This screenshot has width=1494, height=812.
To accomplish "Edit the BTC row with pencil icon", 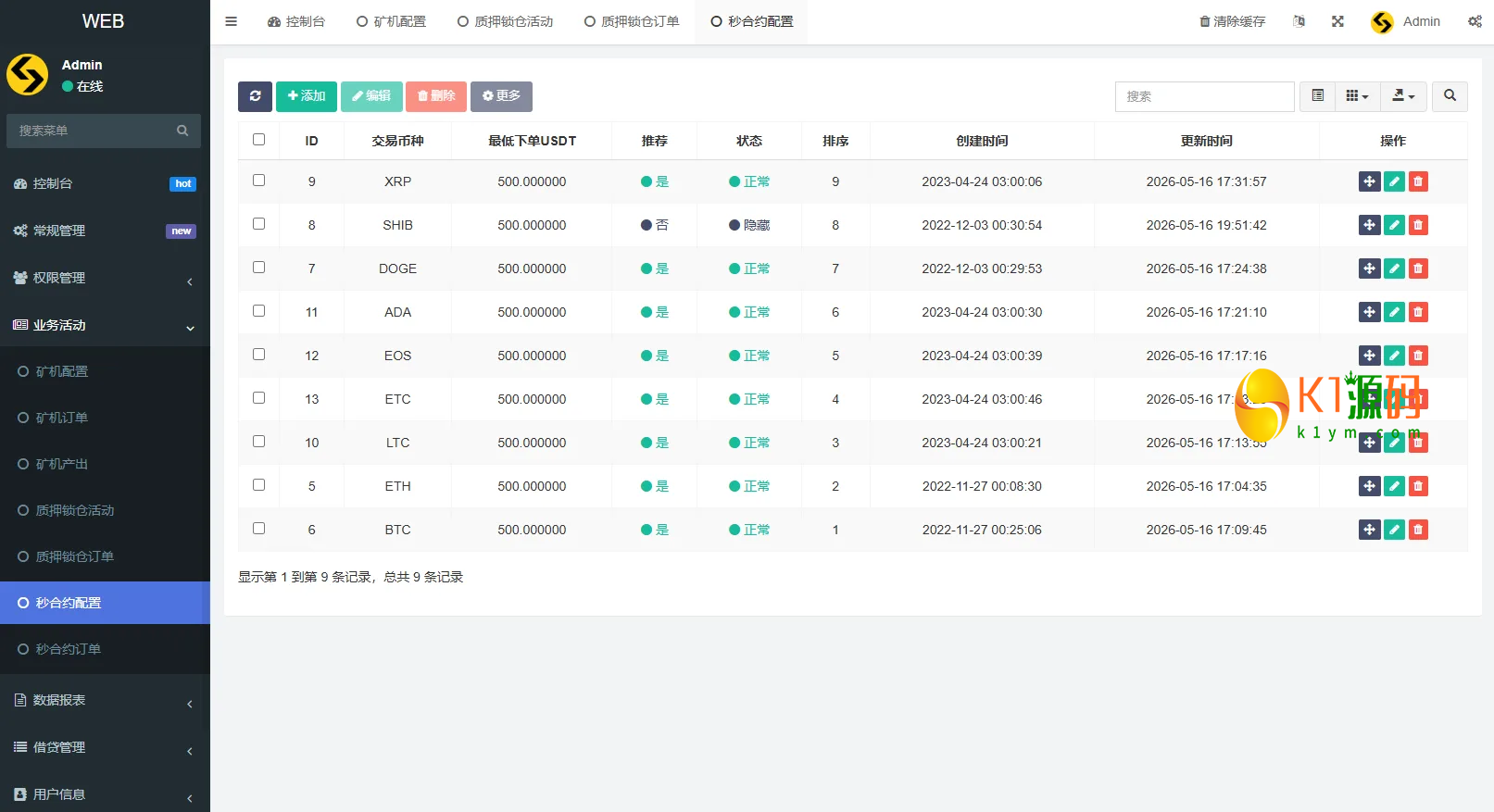I will 1394,530.
